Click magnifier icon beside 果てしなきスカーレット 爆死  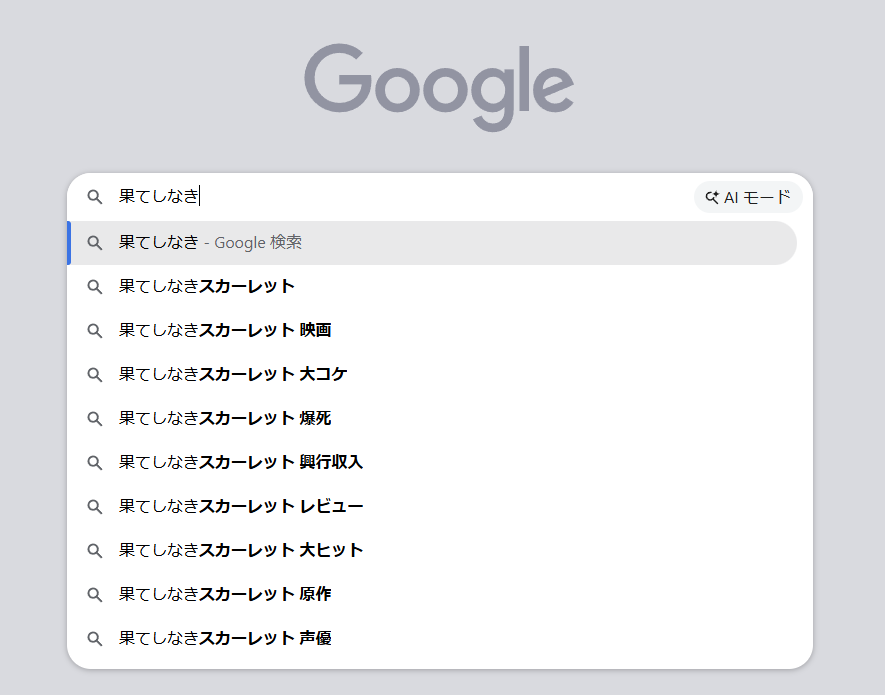(95, 418)
